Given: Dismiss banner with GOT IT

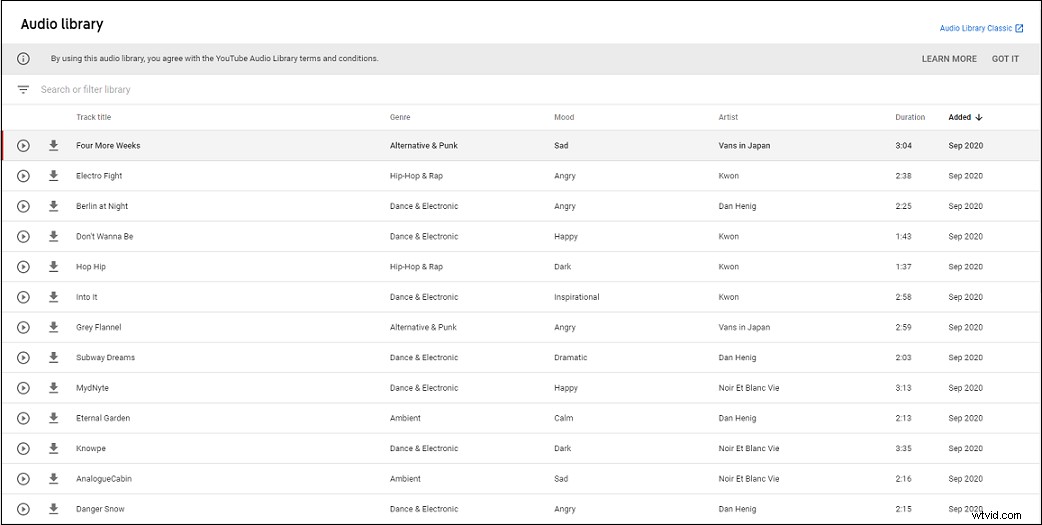Looking at the screenshot, I should (x=1005, y=58).
